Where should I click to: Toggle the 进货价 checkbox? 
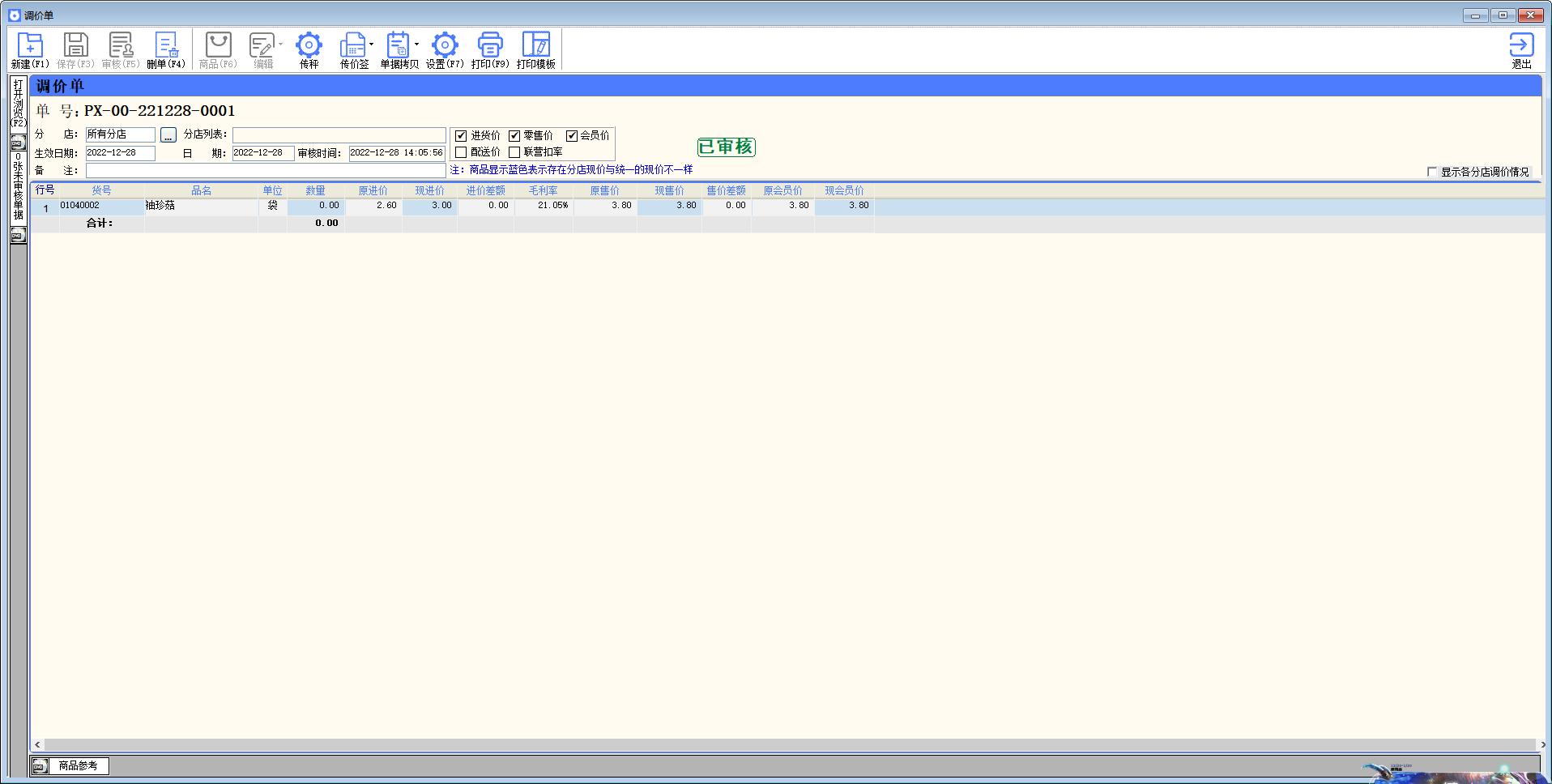tap(461, 136)
